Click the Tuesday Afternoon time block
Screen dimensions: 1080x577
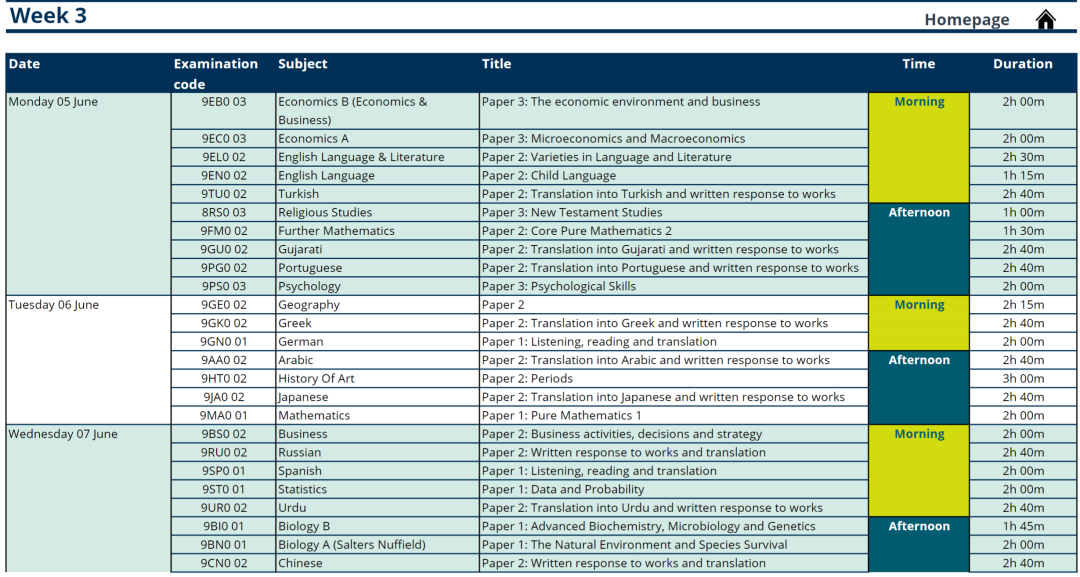point(919,388)
